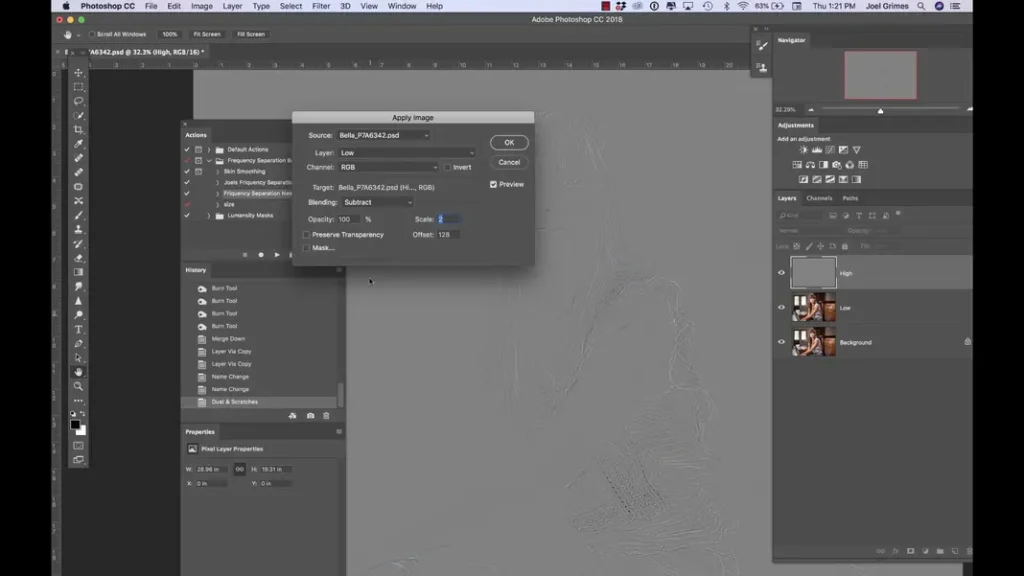This screenshot has width=1024, height=576.
Task: Select the Path Selection tool
Action: tap(78, 358)
